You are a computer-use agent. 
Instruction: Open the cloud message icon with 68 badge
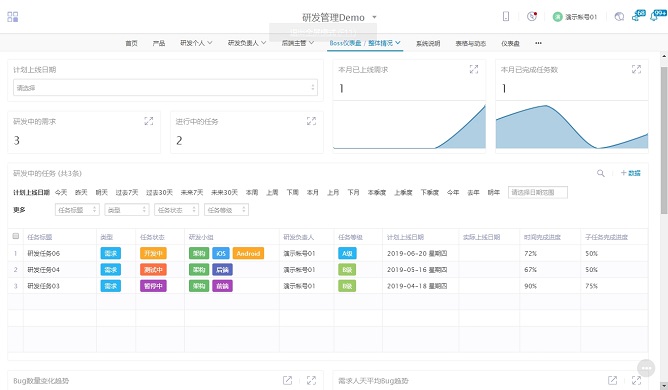tap(638, 16)
